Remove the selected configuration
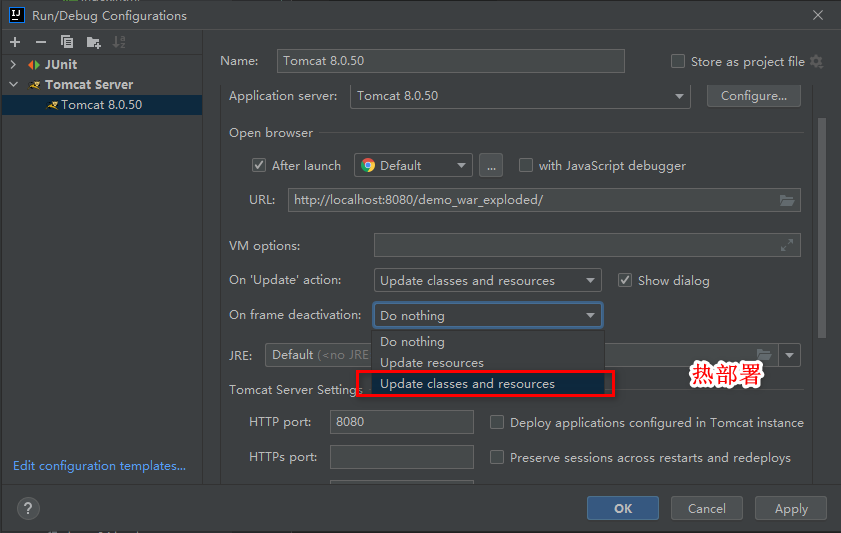Screen dimensions: 841x533 tap(41, 42)
